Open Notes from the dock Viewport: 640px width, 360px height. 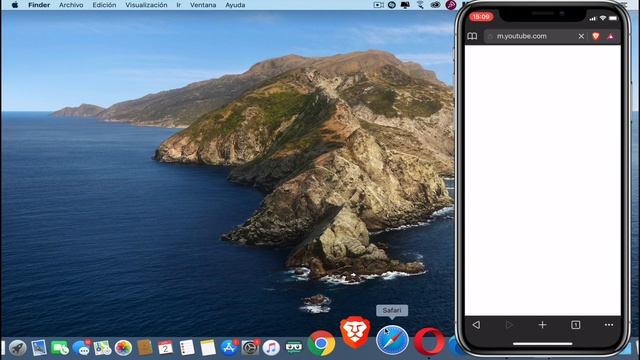(208, 348)
